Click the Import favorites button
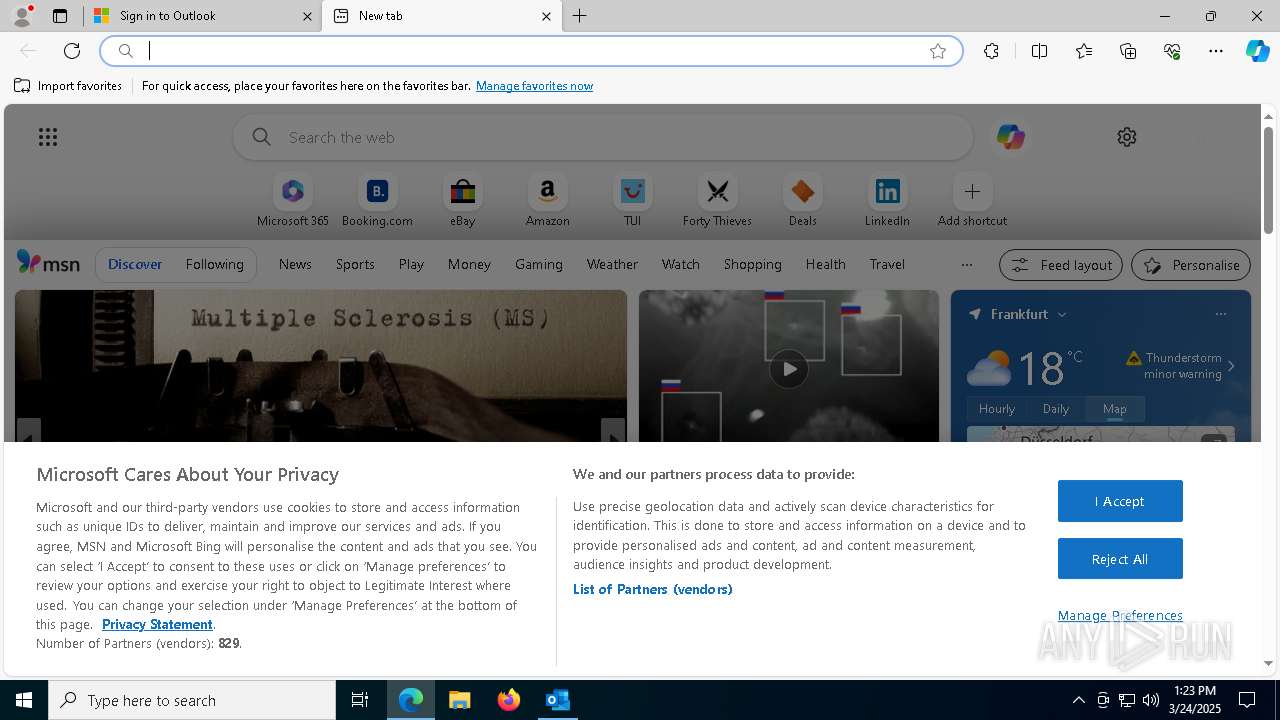Screen dimensions: 1280x720 [x=68, y=86]
